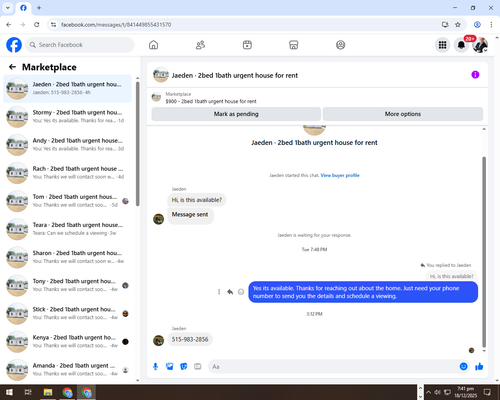Open File Explorer from the taskbar

[x=48, y=392]
